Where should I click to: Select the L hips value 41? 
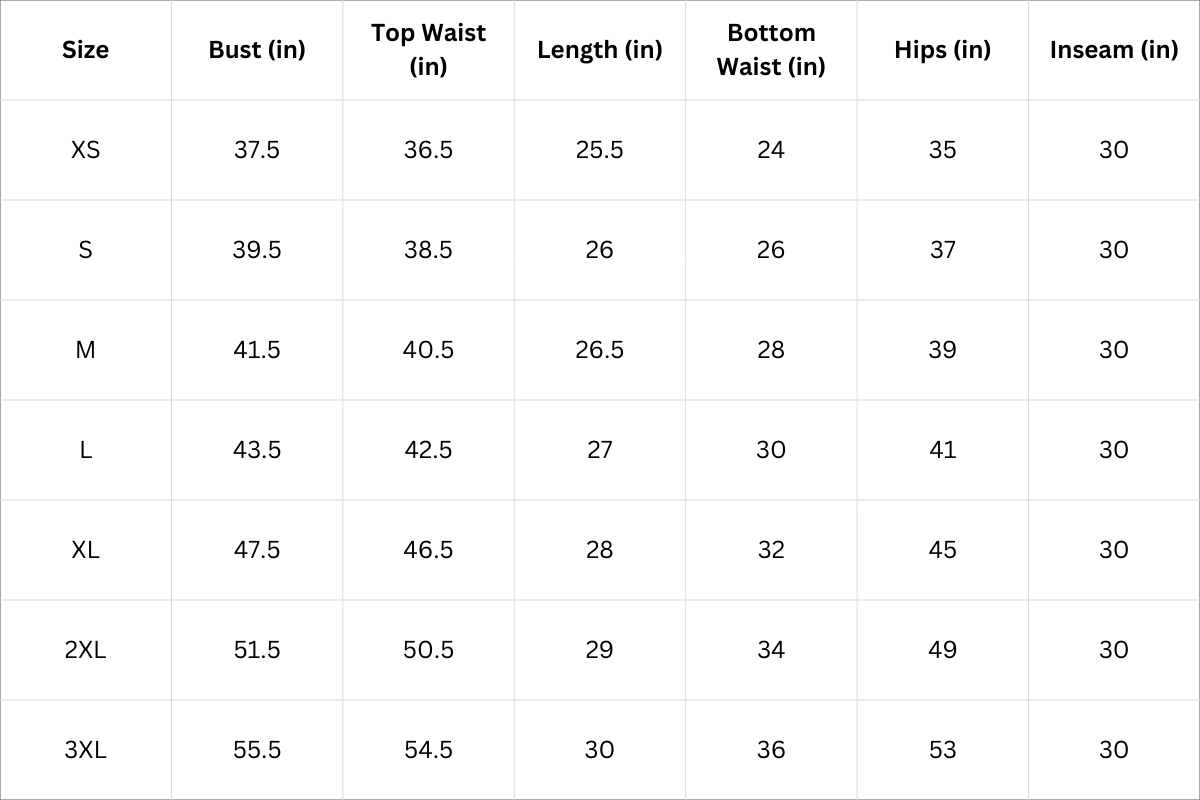tap(942, 450)
